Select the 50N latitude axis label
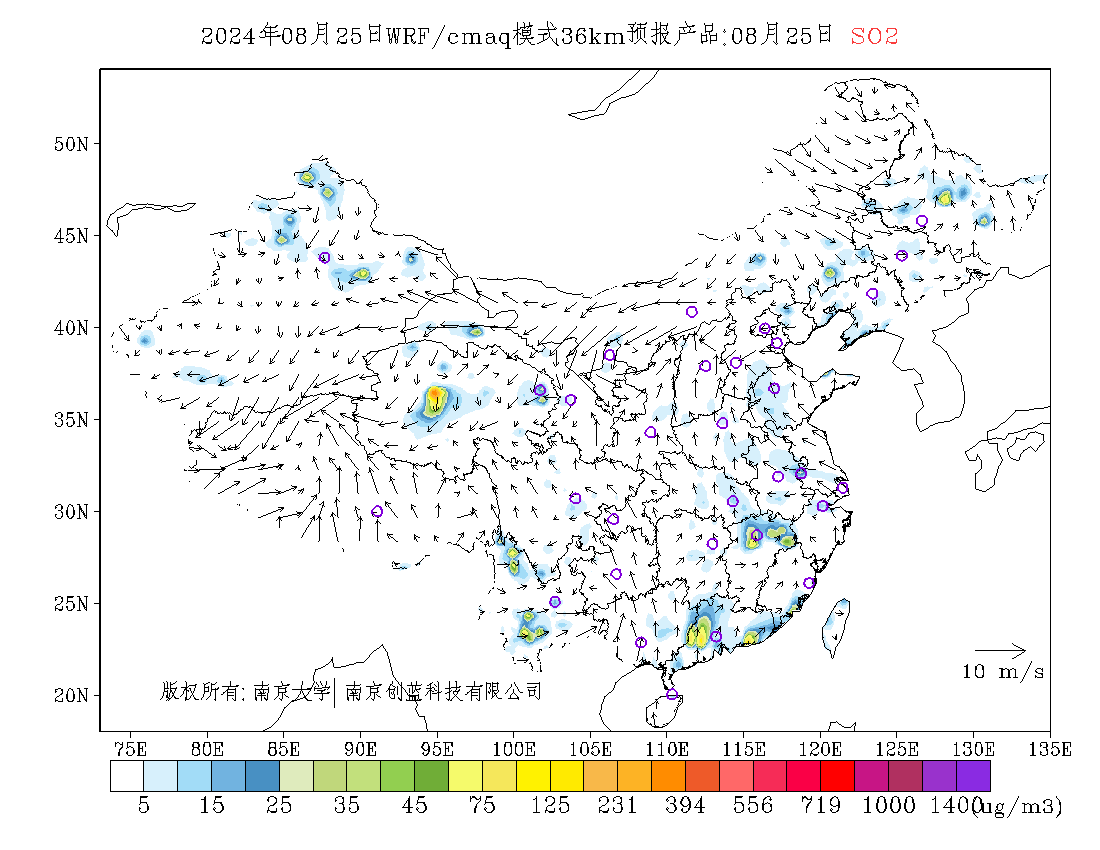 click(72, 144)
